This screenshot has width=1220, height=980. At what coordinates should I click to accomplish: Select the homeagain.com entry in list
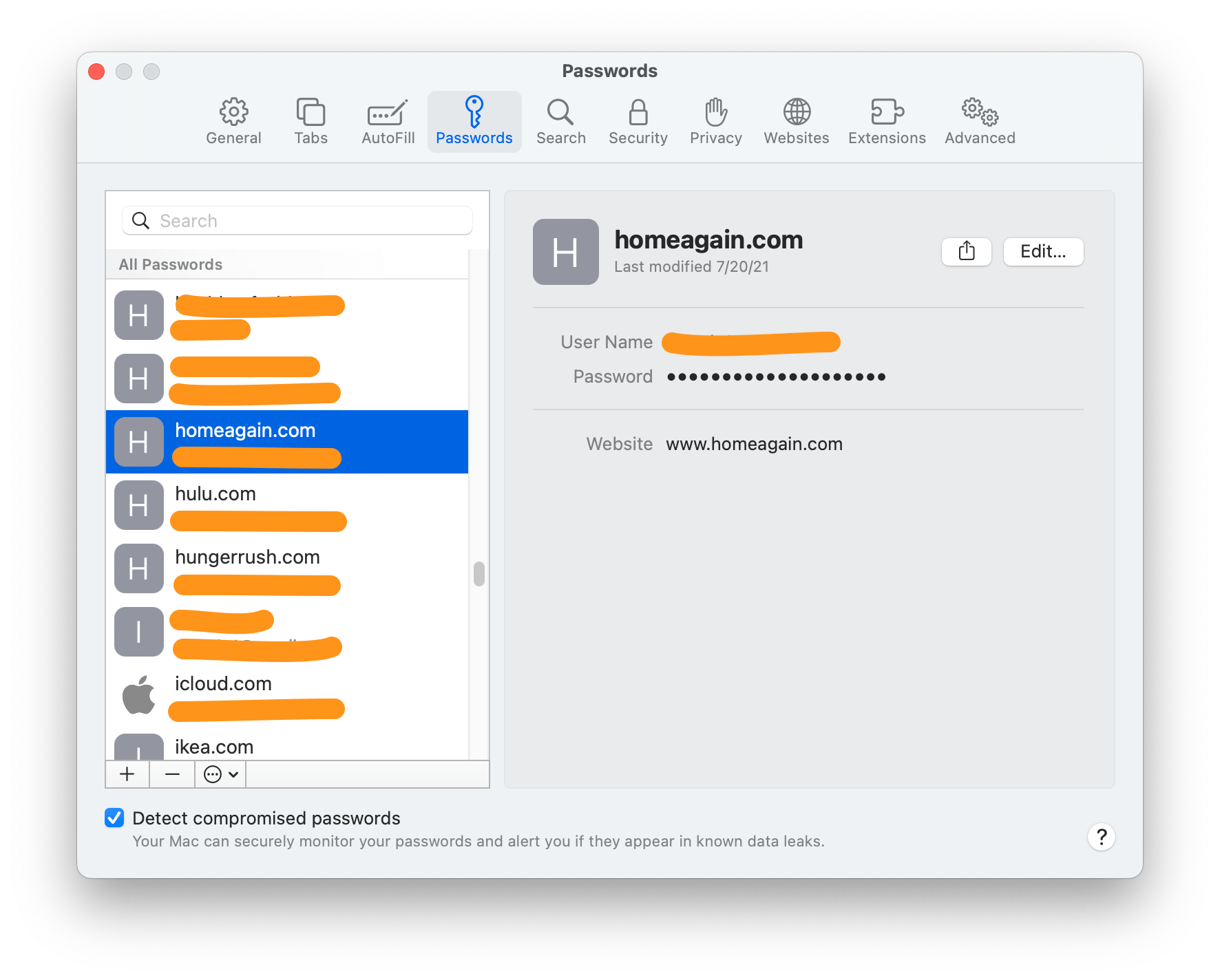click(287, 442)
